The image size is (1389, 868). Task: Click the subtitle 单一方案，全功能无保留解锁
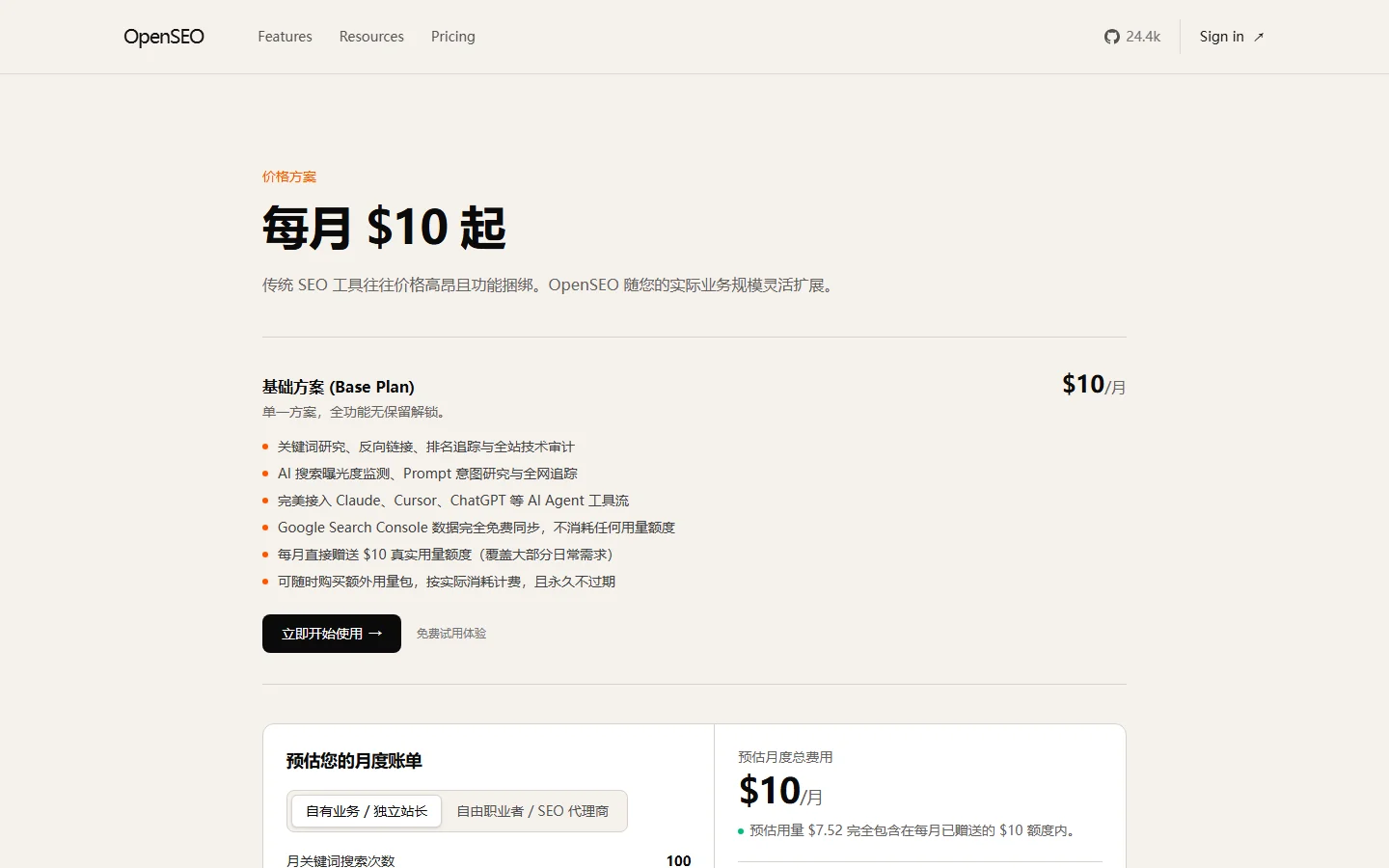point(356,412)
